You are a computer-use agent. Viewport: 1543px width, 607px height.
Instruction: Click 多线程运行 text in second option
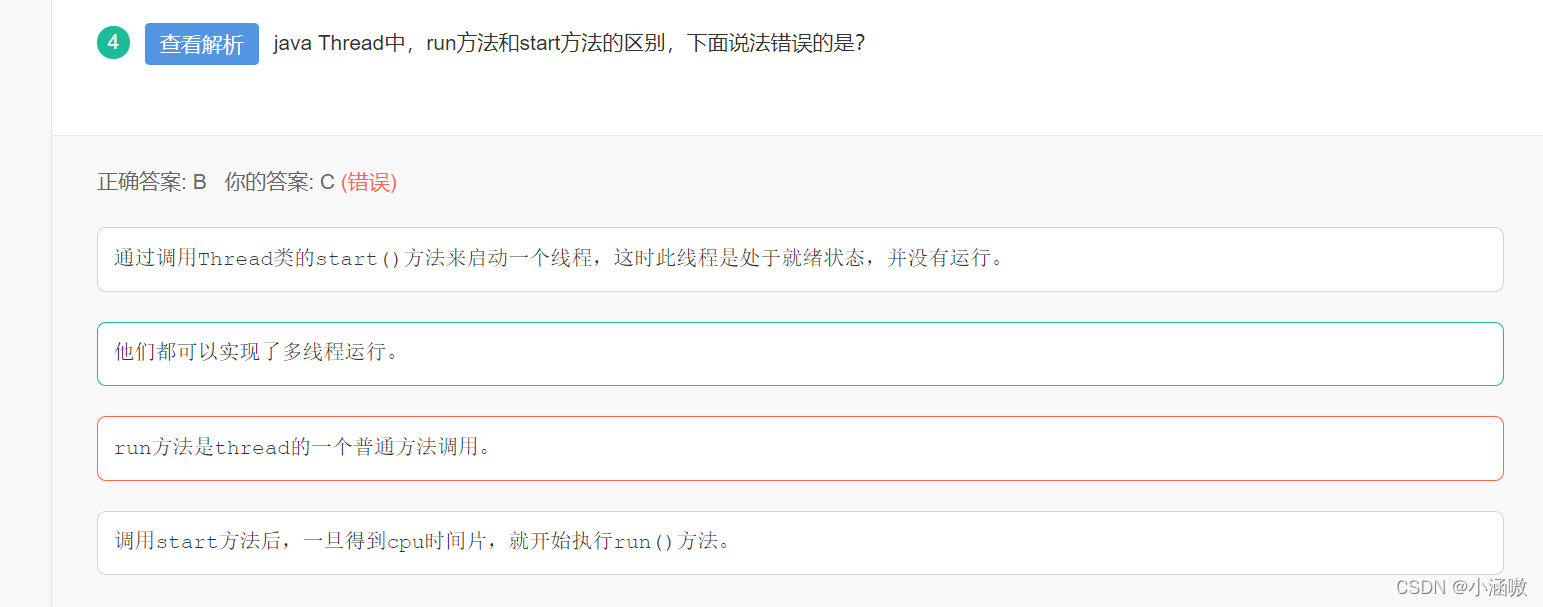(x=333, y=353)
